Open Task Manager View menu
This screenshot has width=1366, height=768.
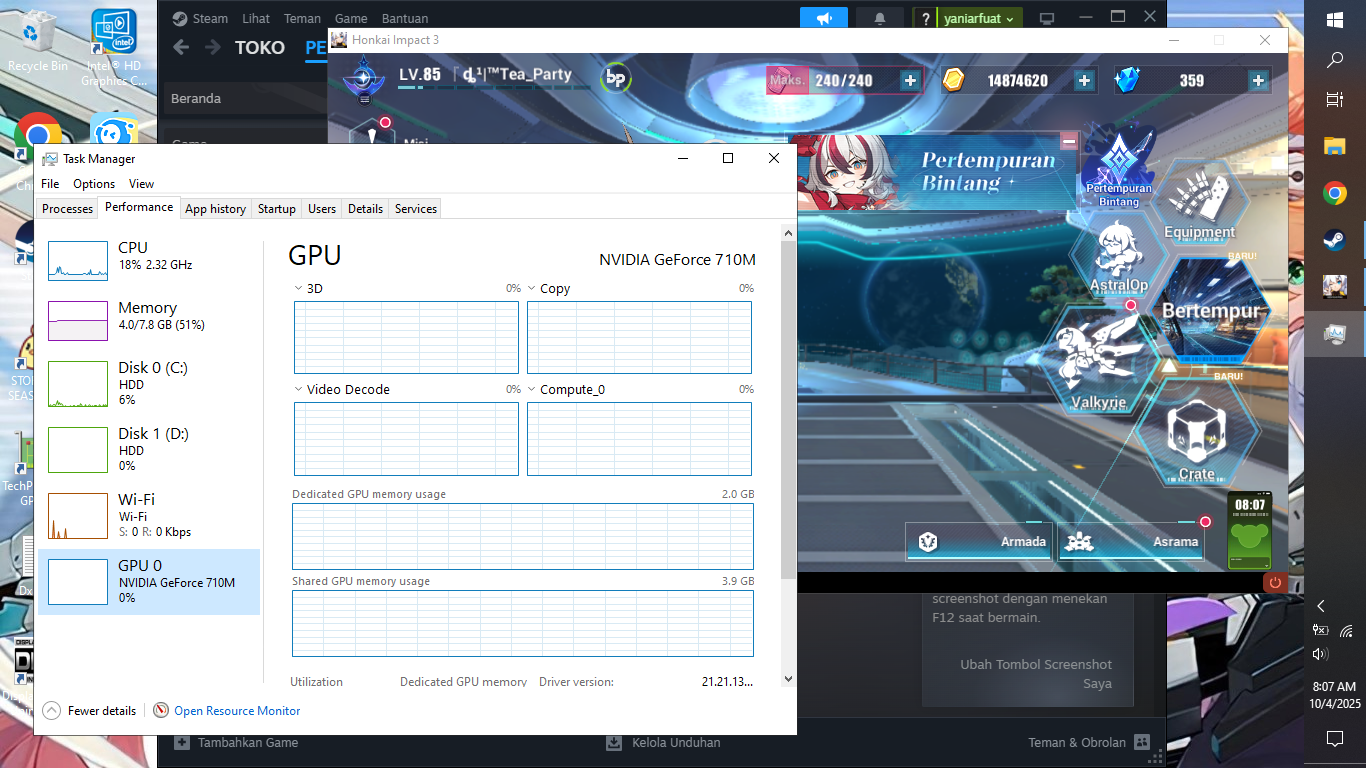142,183
